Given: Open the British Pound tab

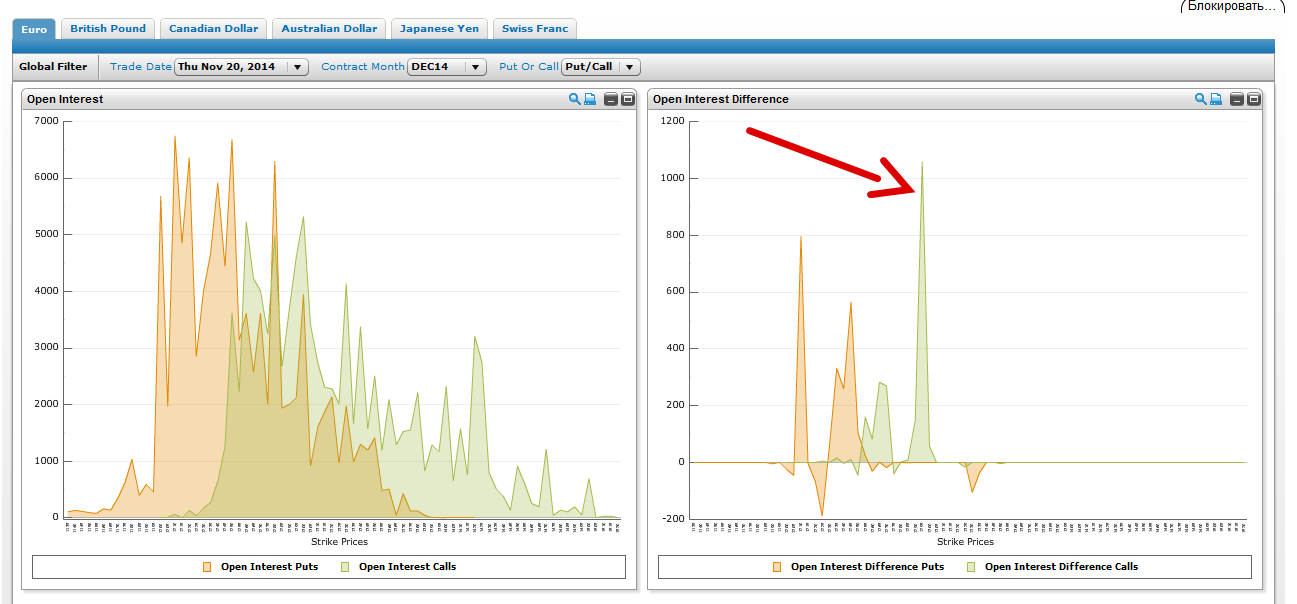Looking at the screenshot, I should click(108, 29).
